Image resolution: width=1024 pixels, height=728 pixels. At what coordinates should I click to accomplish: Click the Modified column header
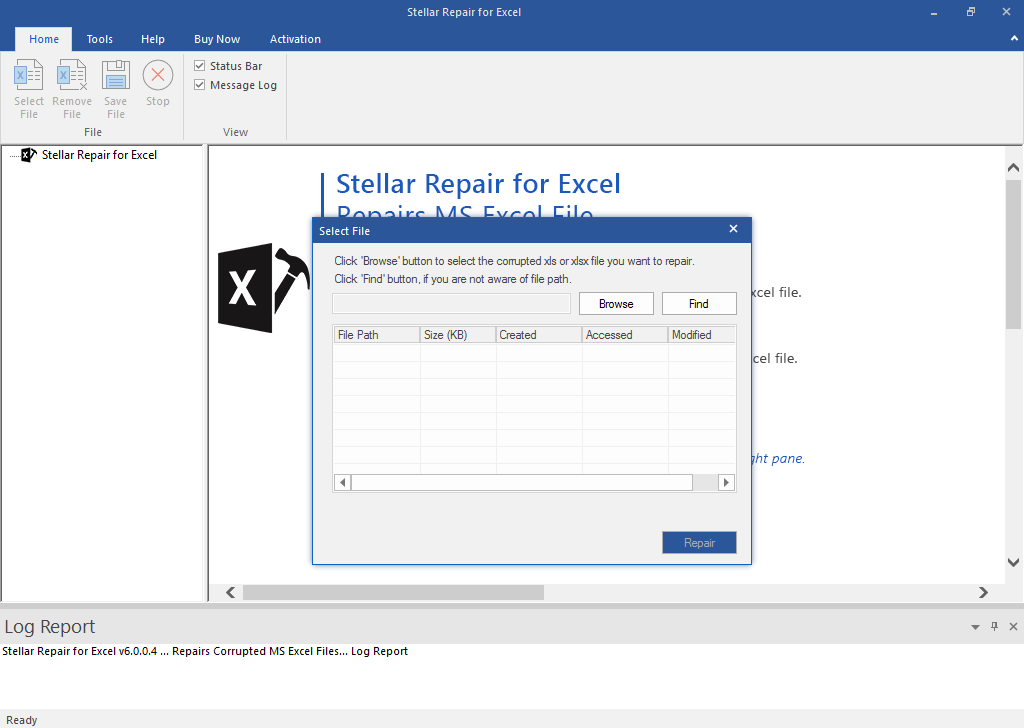[x=702, y=335]
